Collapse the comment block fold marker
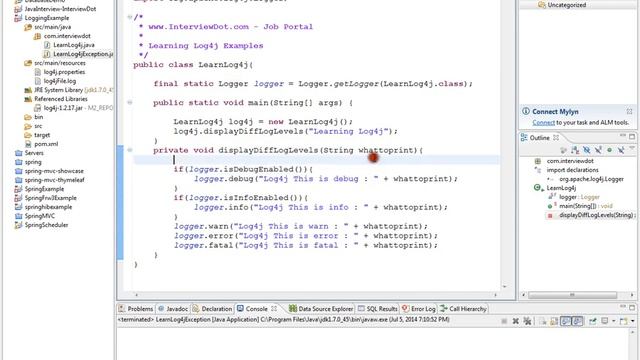 pyautogui.click(x=129, y=17)
